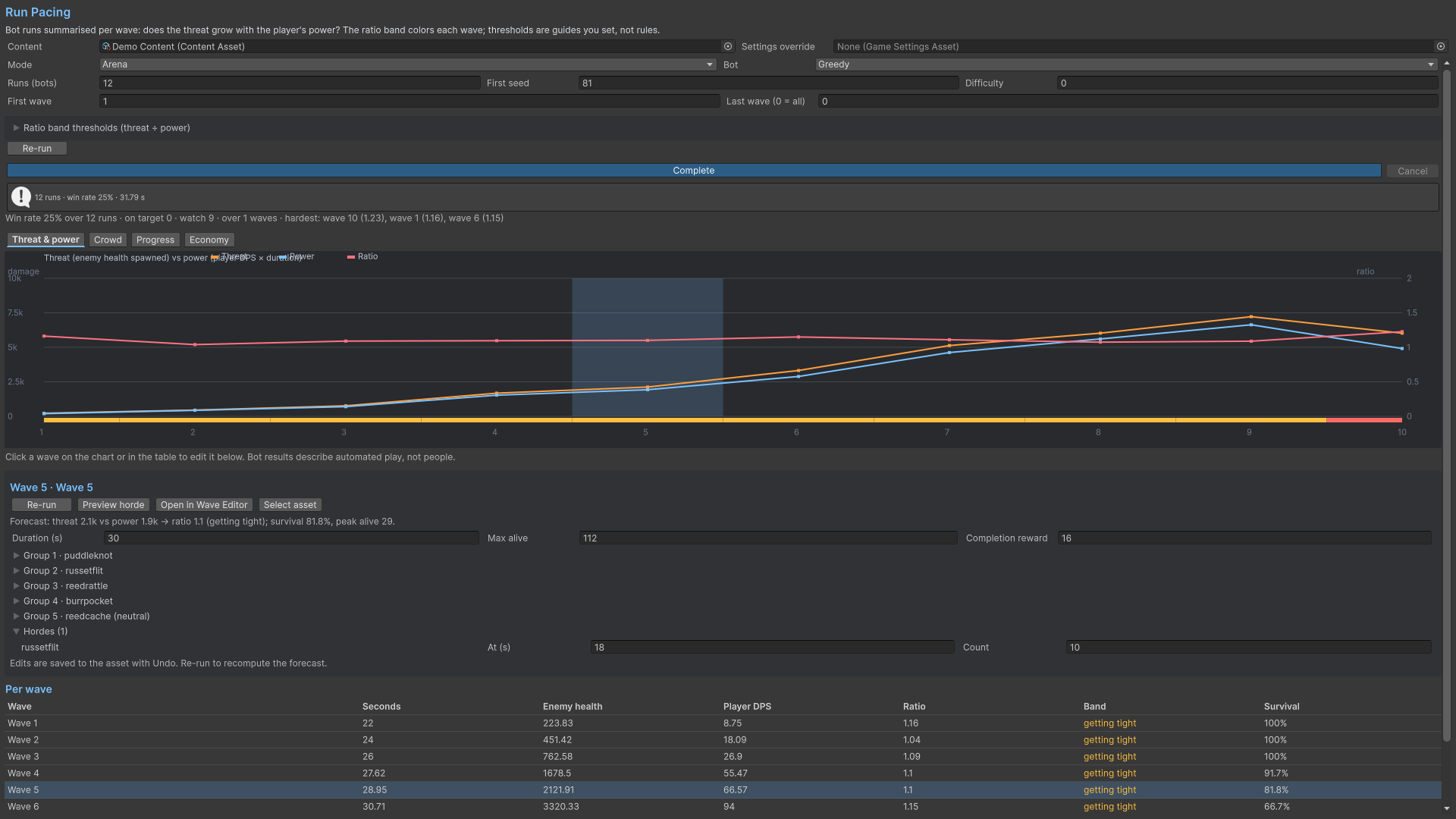1456x819 pixels.
Task: Select the Wave 3 table row
Action: [723, 757]
